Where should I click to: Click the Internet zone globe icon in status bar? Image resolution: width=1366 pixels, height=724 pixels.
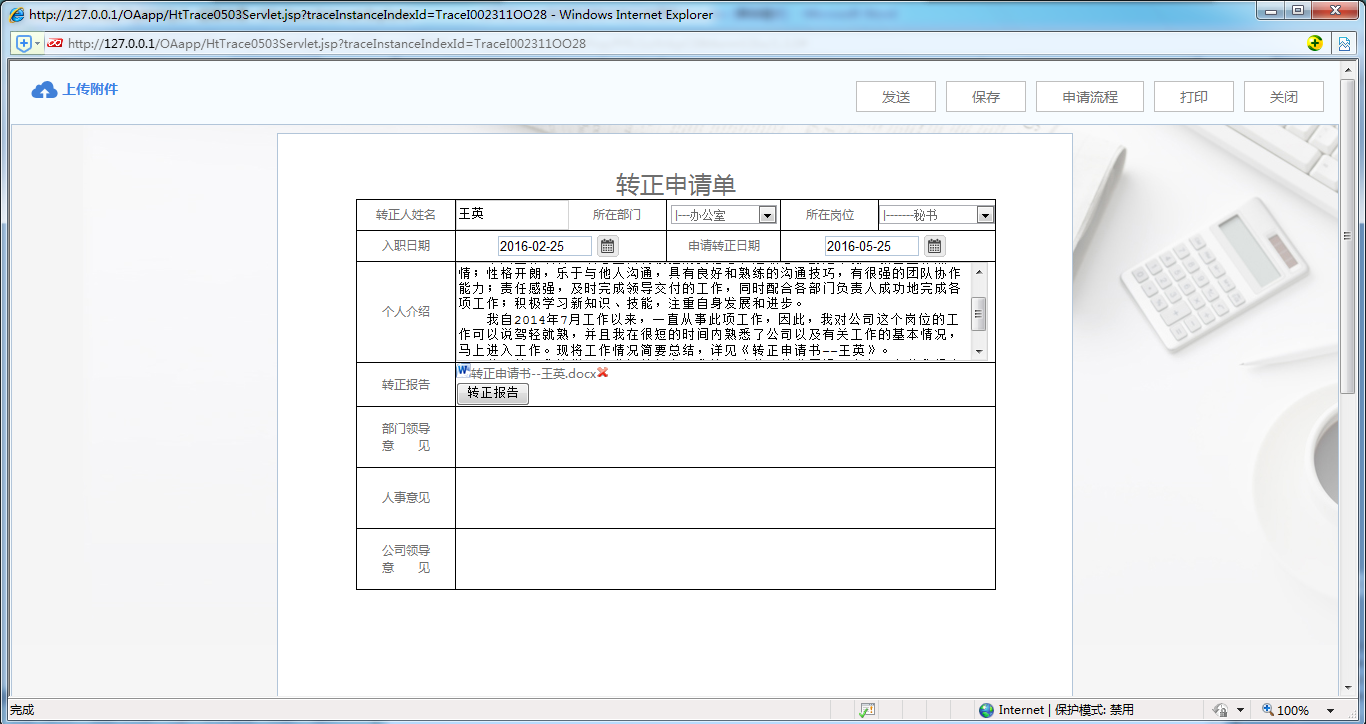tap(987, 710)
